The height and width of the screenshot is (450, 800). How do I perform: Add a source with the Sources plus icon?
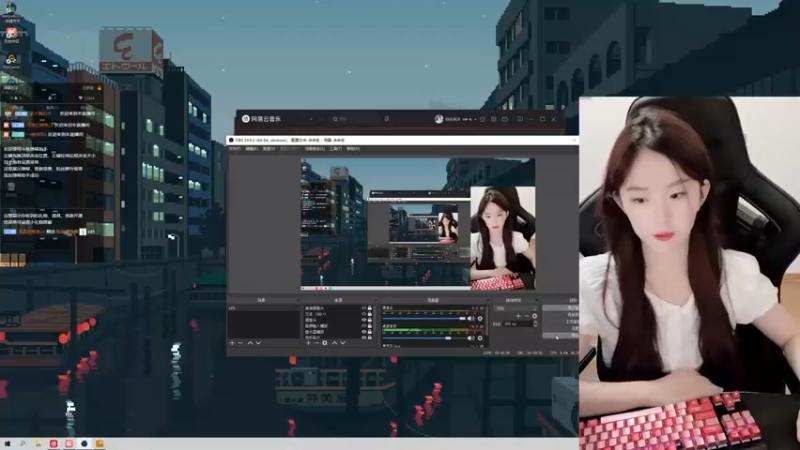(309, 343)
